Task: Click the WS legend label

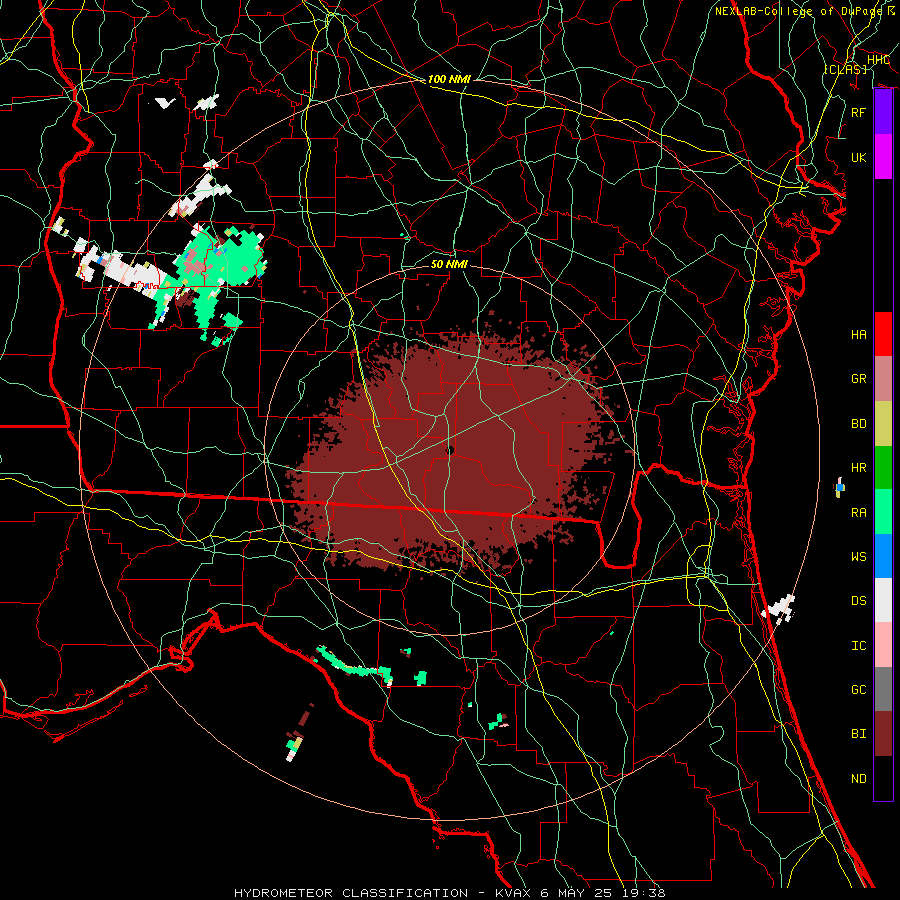Action: pos(859,556)
